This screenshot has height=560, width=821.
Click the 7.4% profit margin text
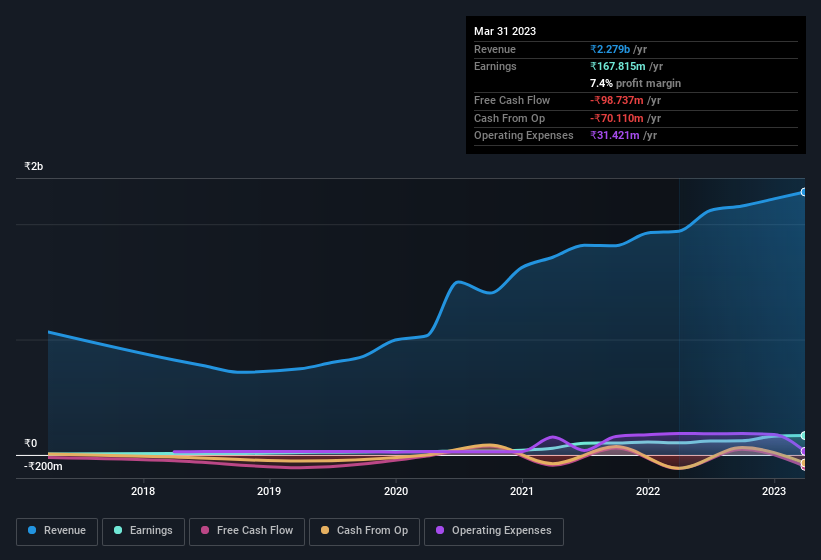click(635, 83)
